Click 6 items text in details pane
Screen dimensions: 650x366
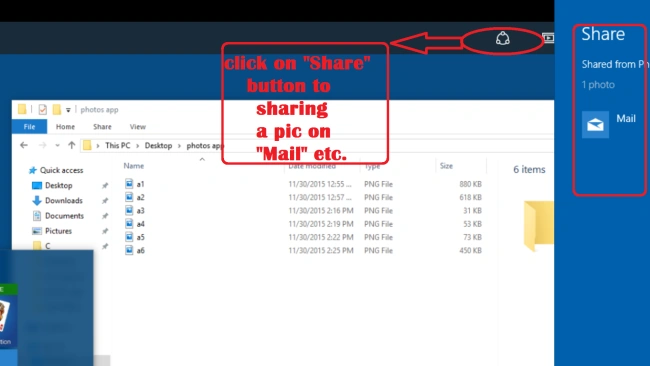point(529,170)
